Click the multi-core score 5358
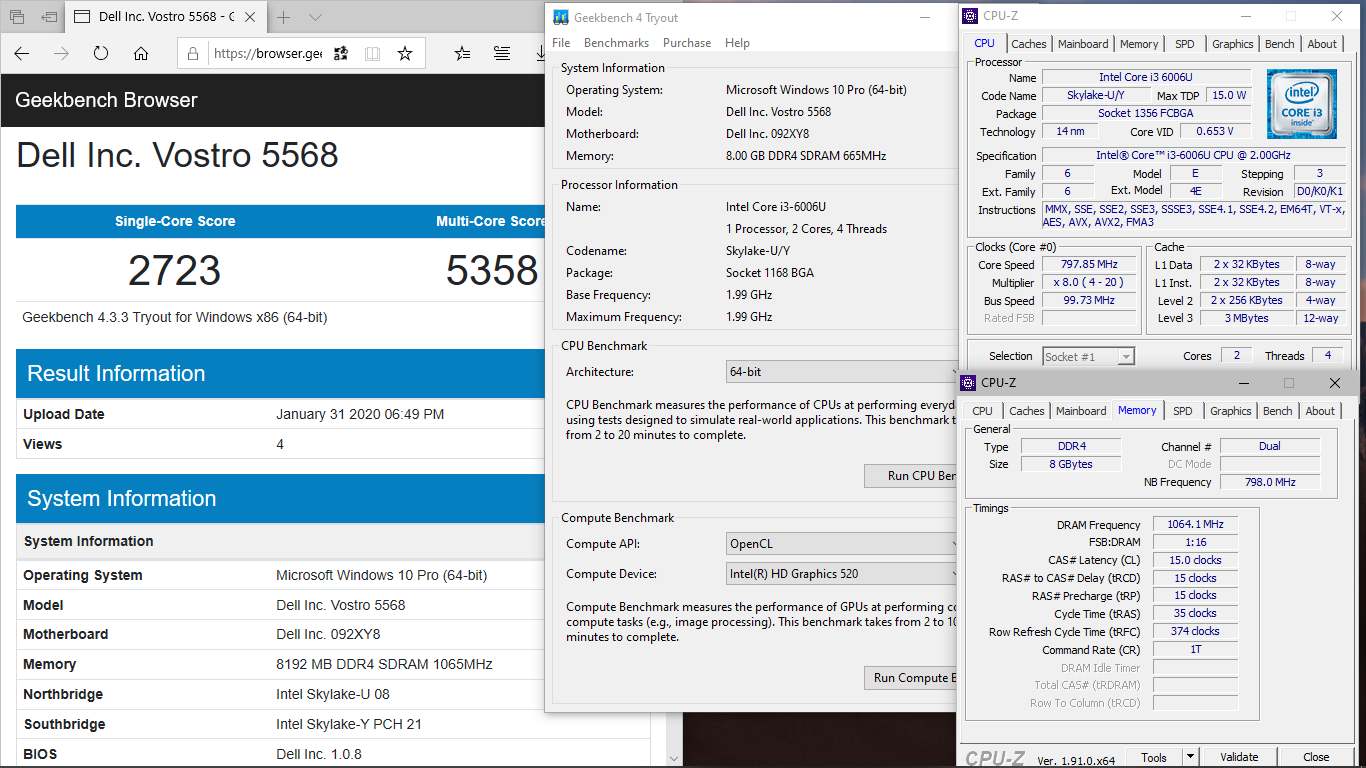The image size is (1366, 768). coord(492,271)
